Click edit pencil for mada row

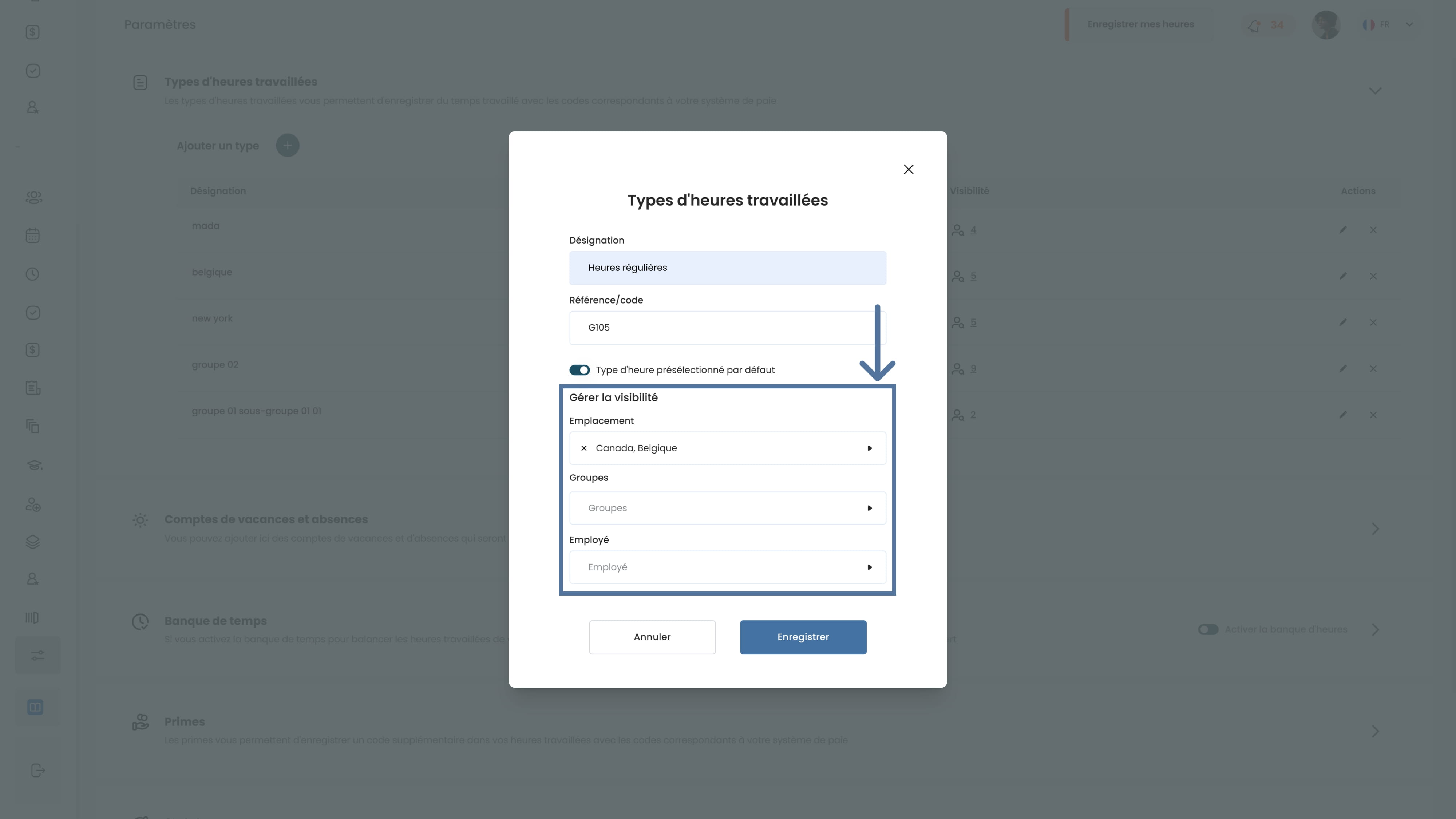[x=1343, y=230]
